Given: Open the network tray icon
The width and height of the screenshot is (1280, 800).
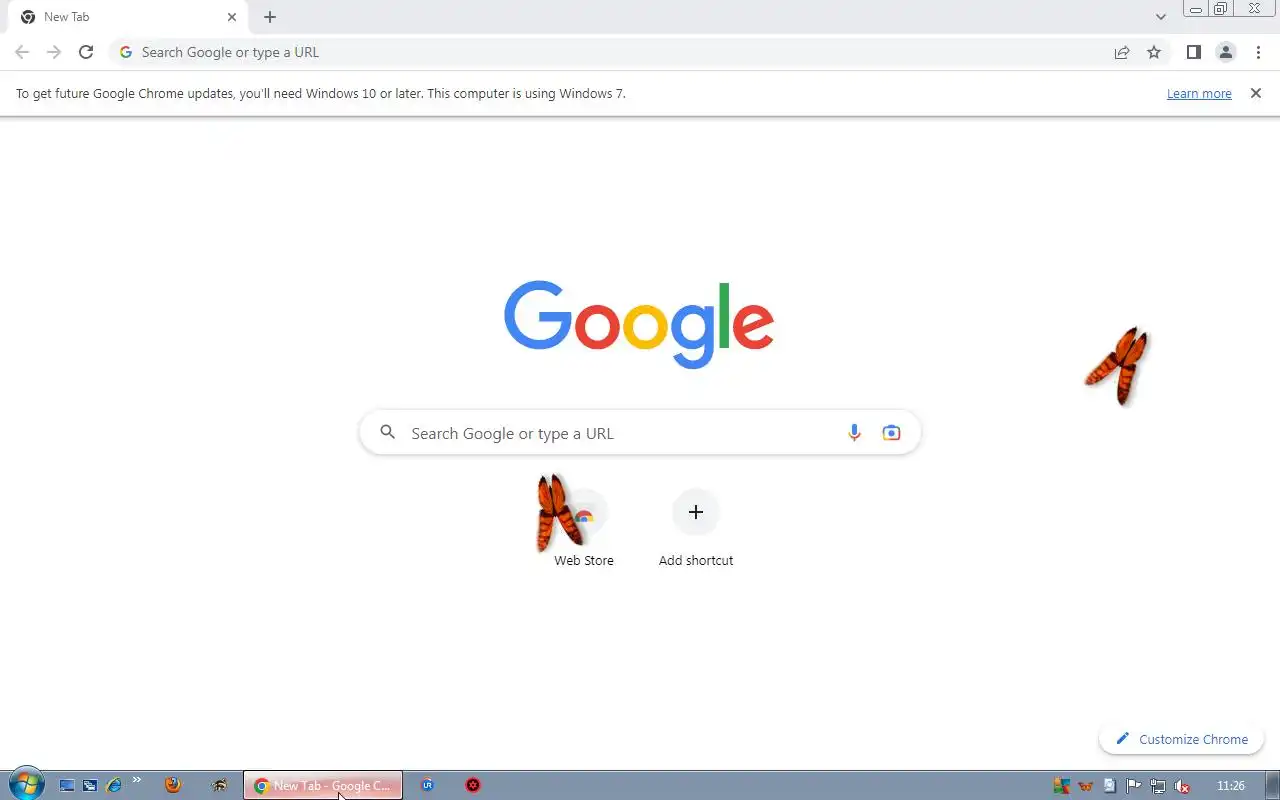Looking at the screenshot, I should [1157, 786].
